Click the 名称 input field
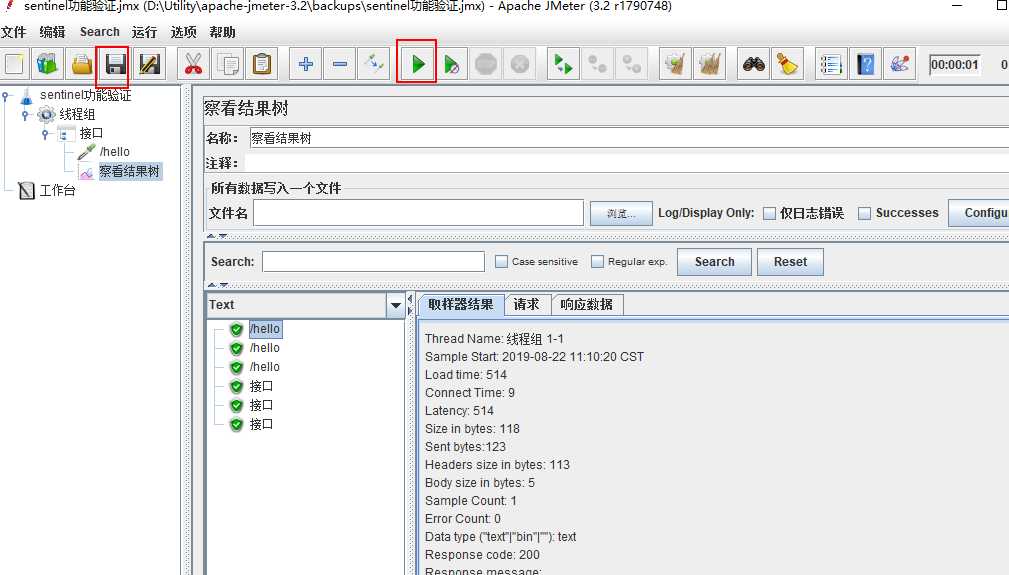Image resolution: width=1009 pixels, height=575 pixels. click(629, 138)
